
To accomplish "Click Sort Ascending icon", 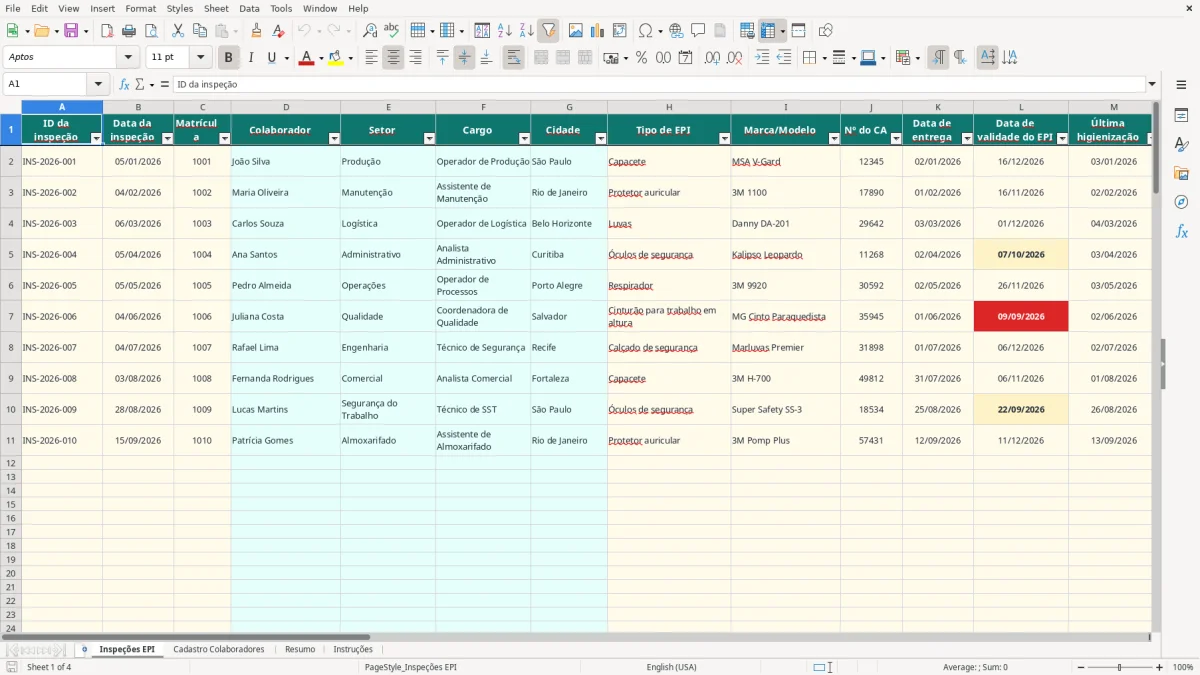I will click(505, 31).
